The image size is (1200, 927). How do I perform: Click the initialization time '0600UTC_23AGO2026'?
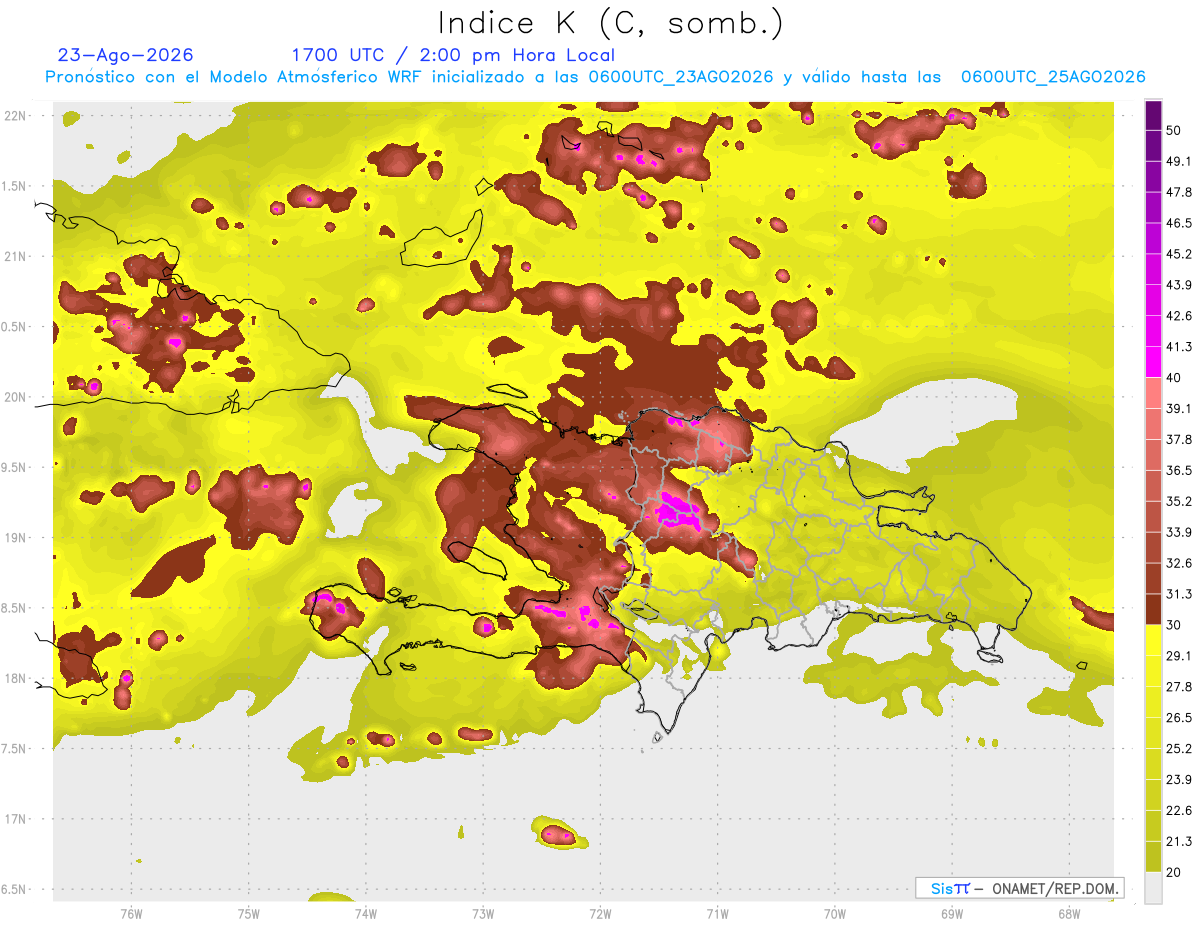680,77
